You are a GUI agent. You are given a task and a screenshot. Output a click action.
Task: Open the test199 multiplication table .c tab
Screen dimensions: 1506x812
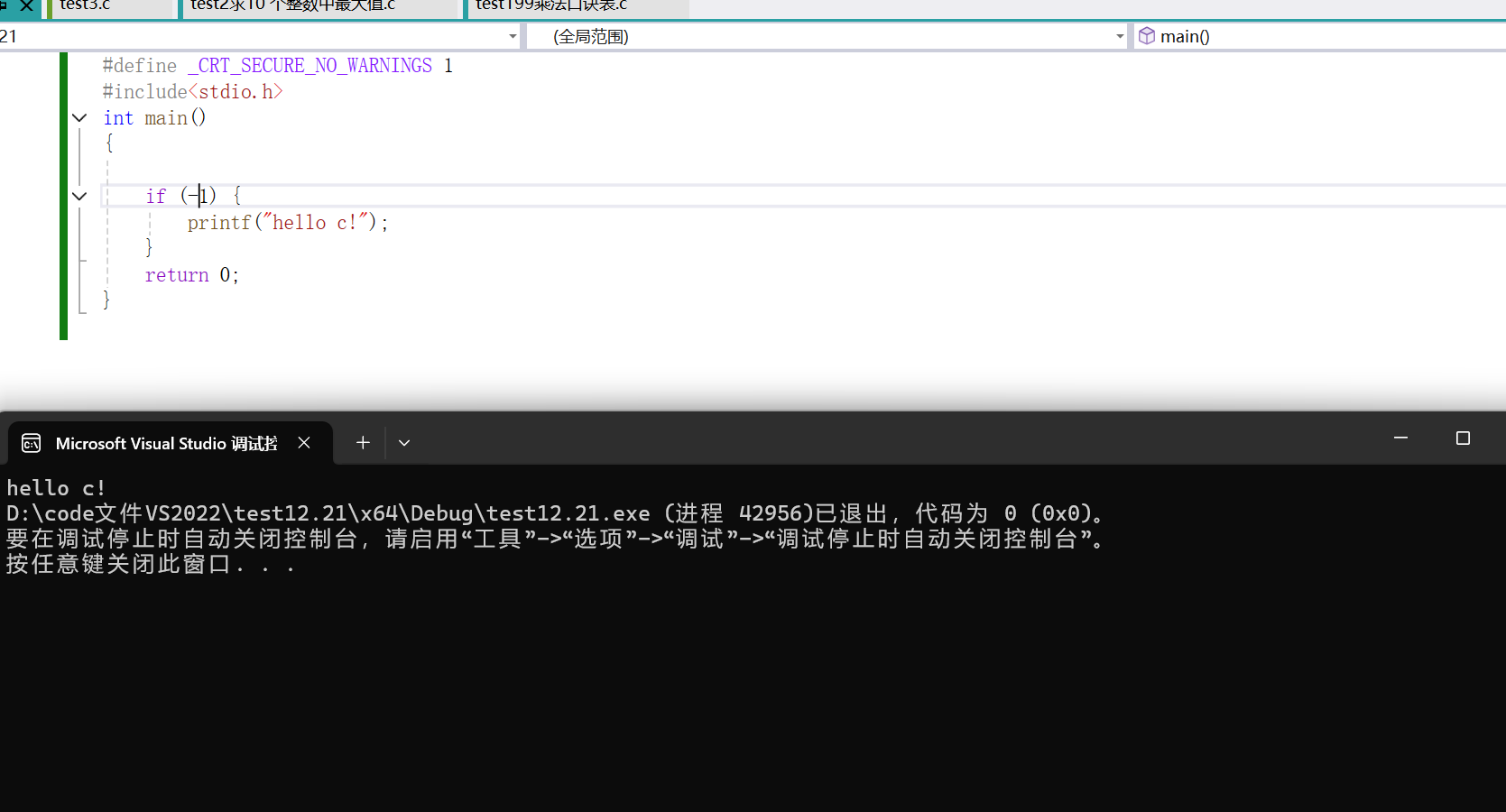(577, 7)
